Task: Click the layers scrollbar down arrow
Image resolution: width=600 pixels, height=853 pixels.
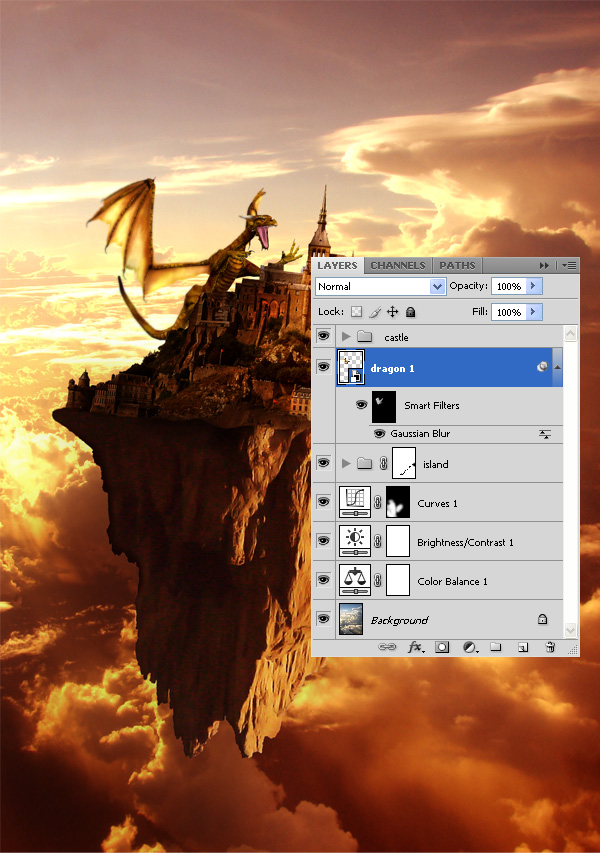Action: pos(570,630)
